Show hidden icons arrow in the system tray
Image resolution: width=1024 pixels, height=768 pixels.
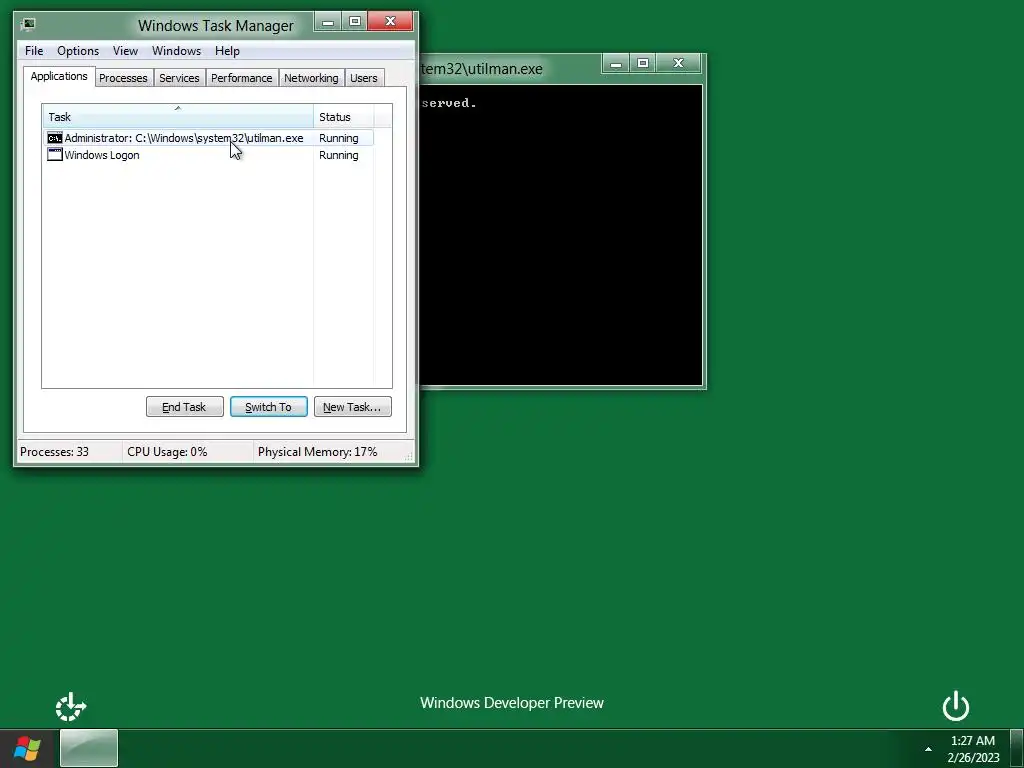928,749
